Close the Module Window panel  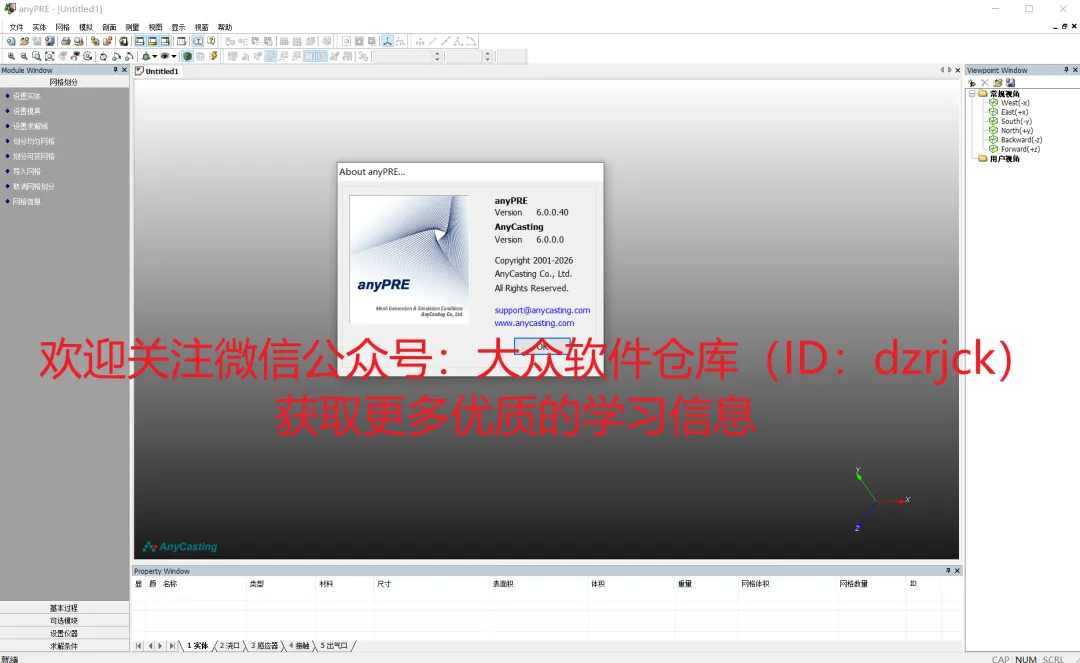pyautogui.click(x=125, y=70)
